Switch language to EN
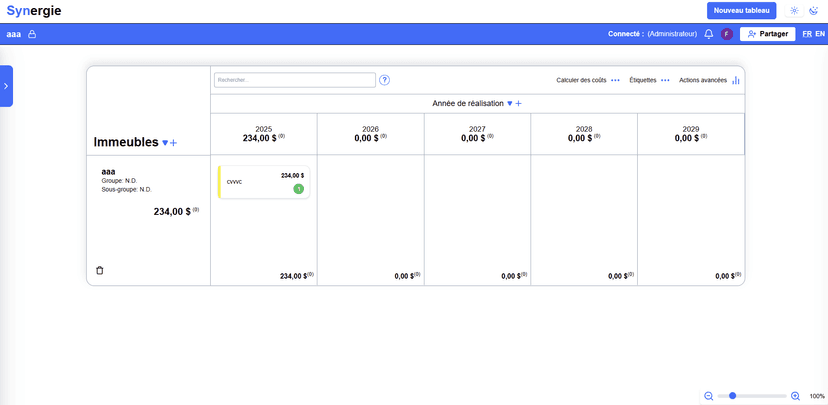 pos(820,34)
